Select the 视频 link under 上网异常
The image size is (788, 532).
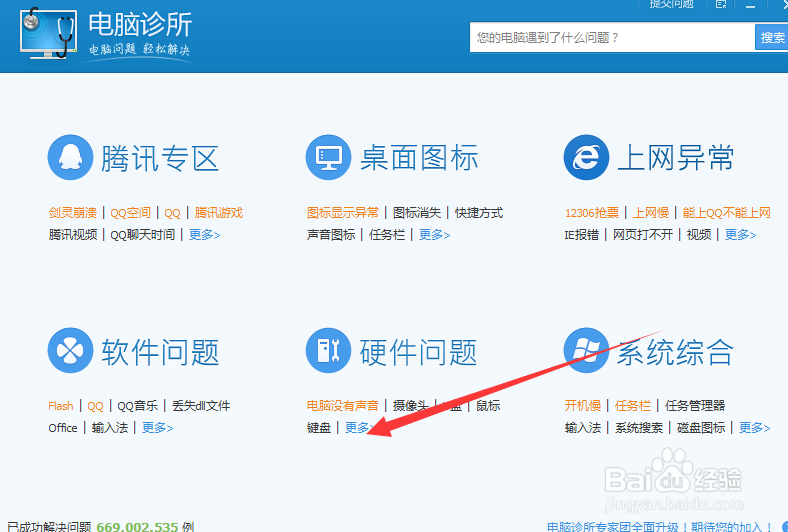[699, 235]
